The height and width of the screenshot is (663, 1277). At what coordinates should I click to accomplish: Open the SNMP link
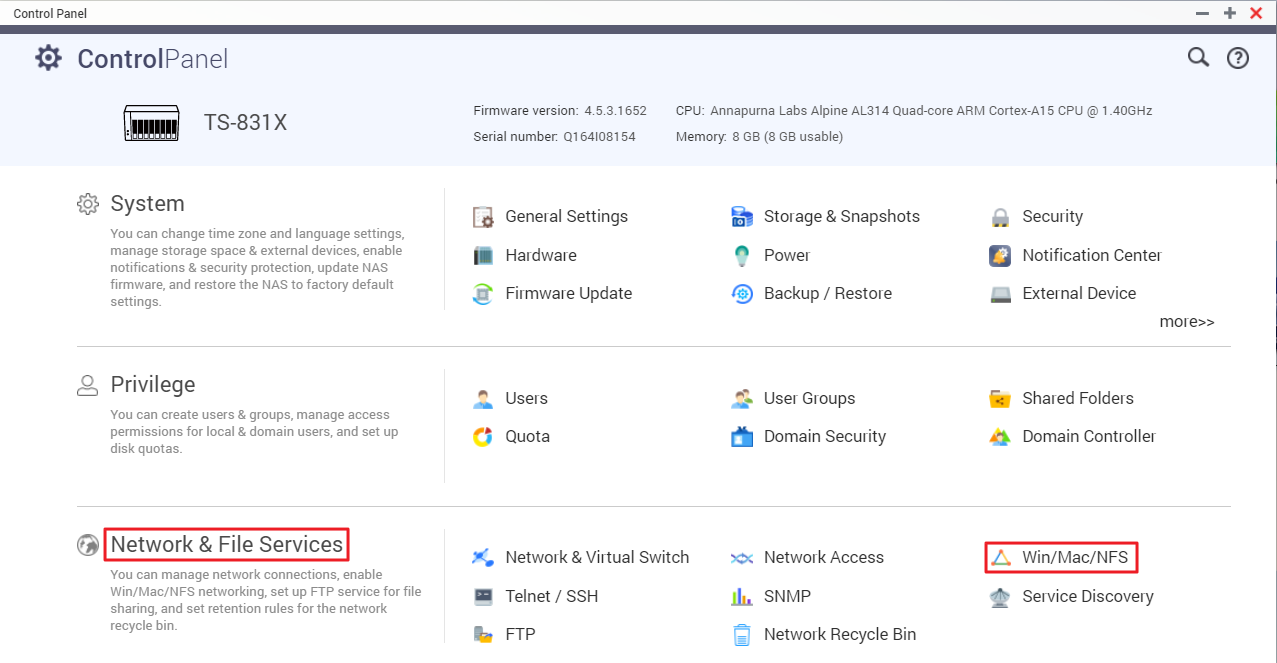coord(788,597)
